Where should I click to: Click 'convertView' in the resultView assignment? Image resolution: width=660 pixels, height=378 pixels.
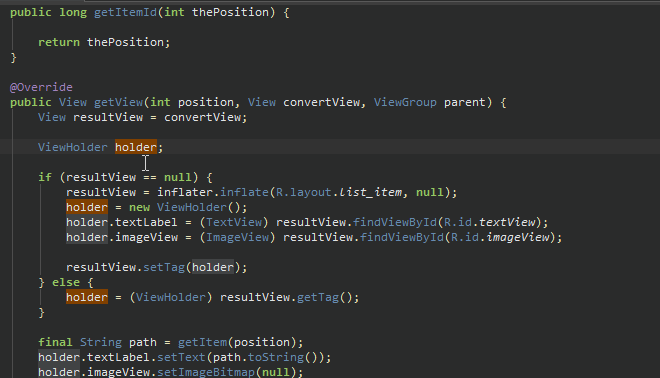(202, 117)
